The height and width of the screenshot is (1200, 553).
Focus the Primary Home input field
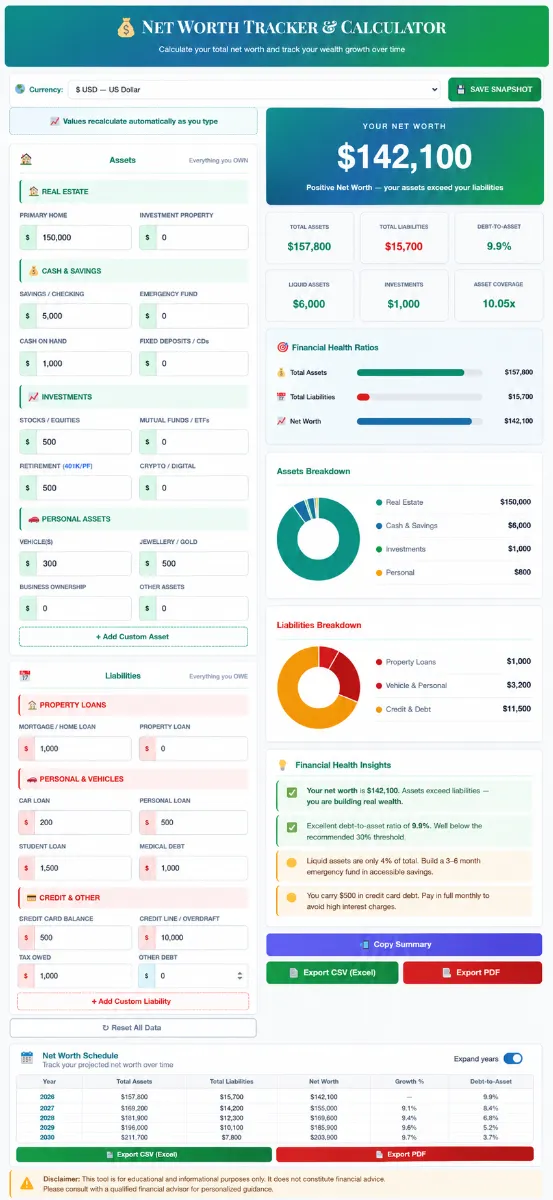75,238
